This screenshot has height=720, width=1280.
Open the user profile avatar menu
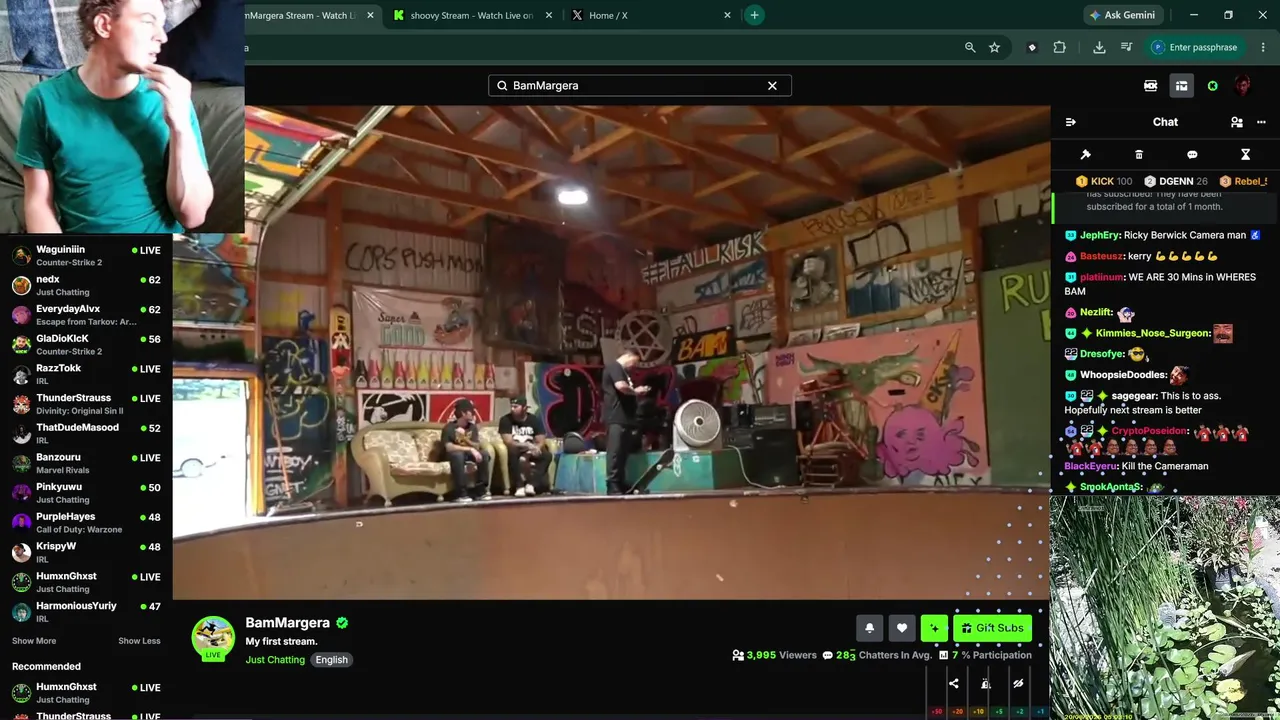point(1242,86)
